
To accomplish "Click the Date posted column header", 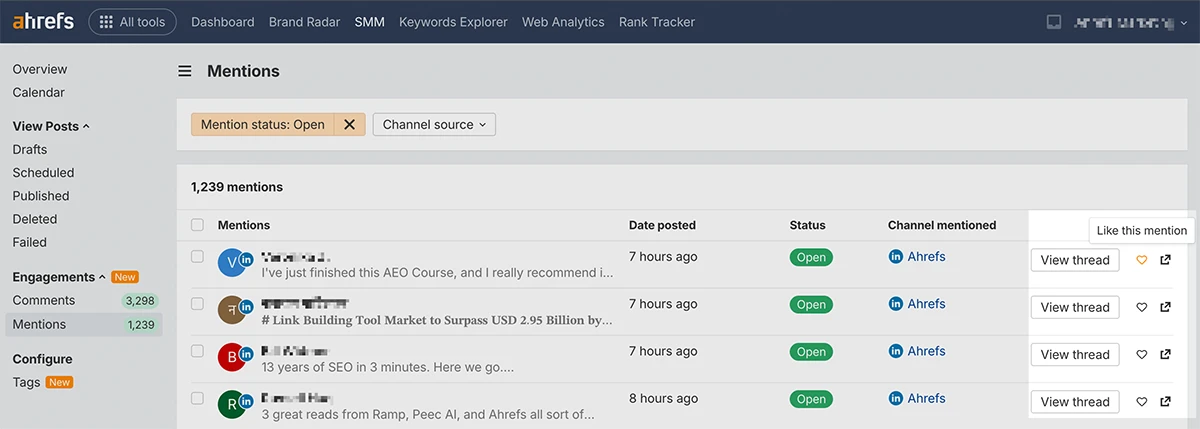I will [x=662, y=225].
